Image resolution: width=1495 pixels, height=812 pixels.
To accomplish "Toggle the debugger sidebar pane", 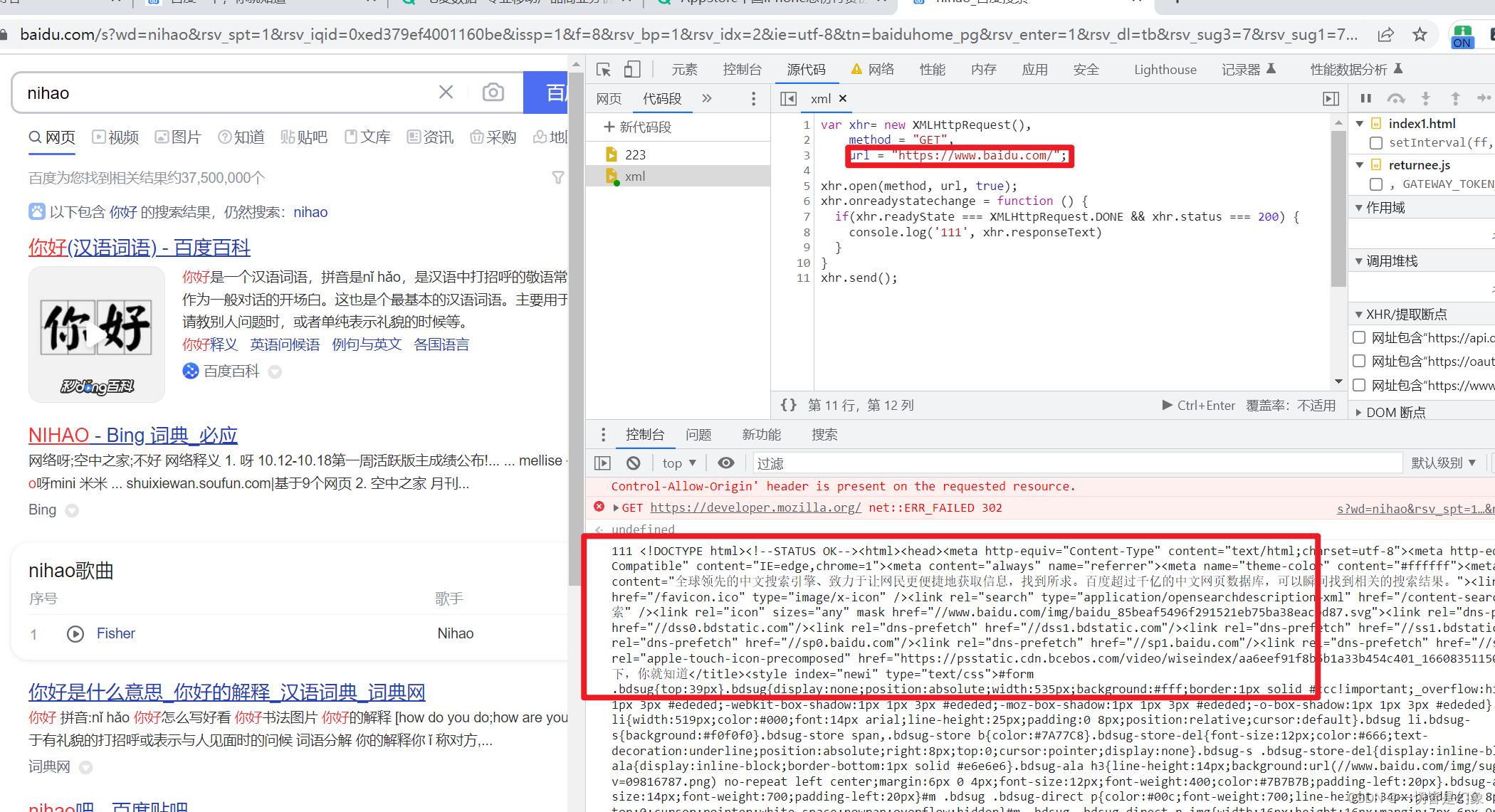I will (1331, 98).
